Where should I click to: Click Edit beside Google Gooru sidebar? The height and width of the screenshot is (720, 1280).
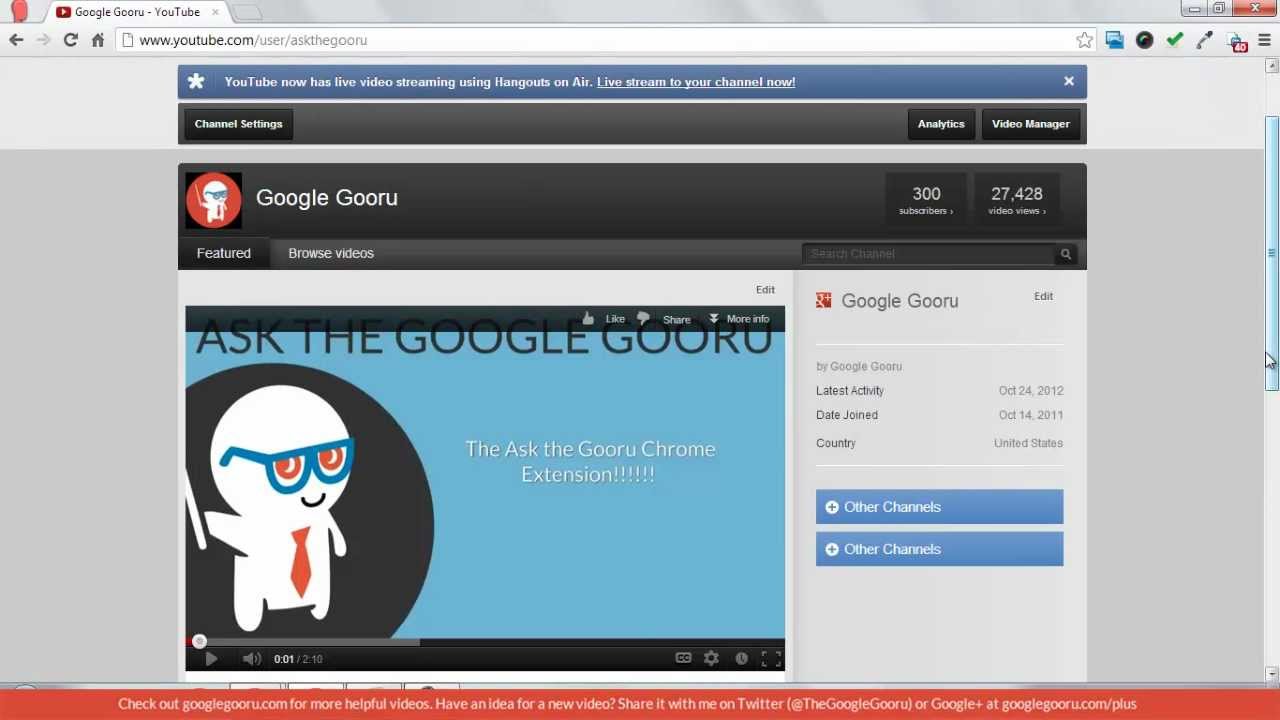tap(1043, 296)
